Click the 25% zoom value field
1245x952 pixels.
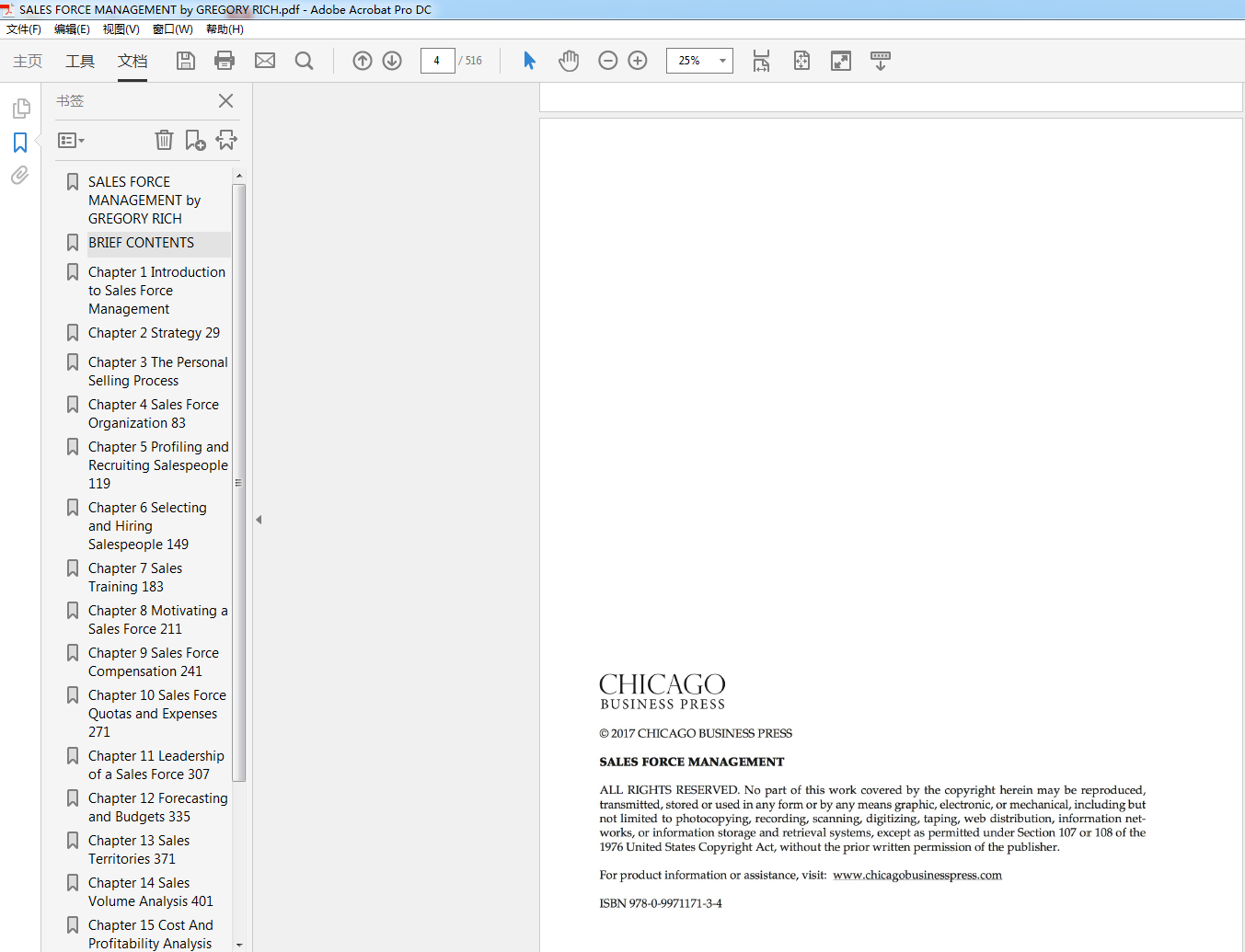coord(690,61)
